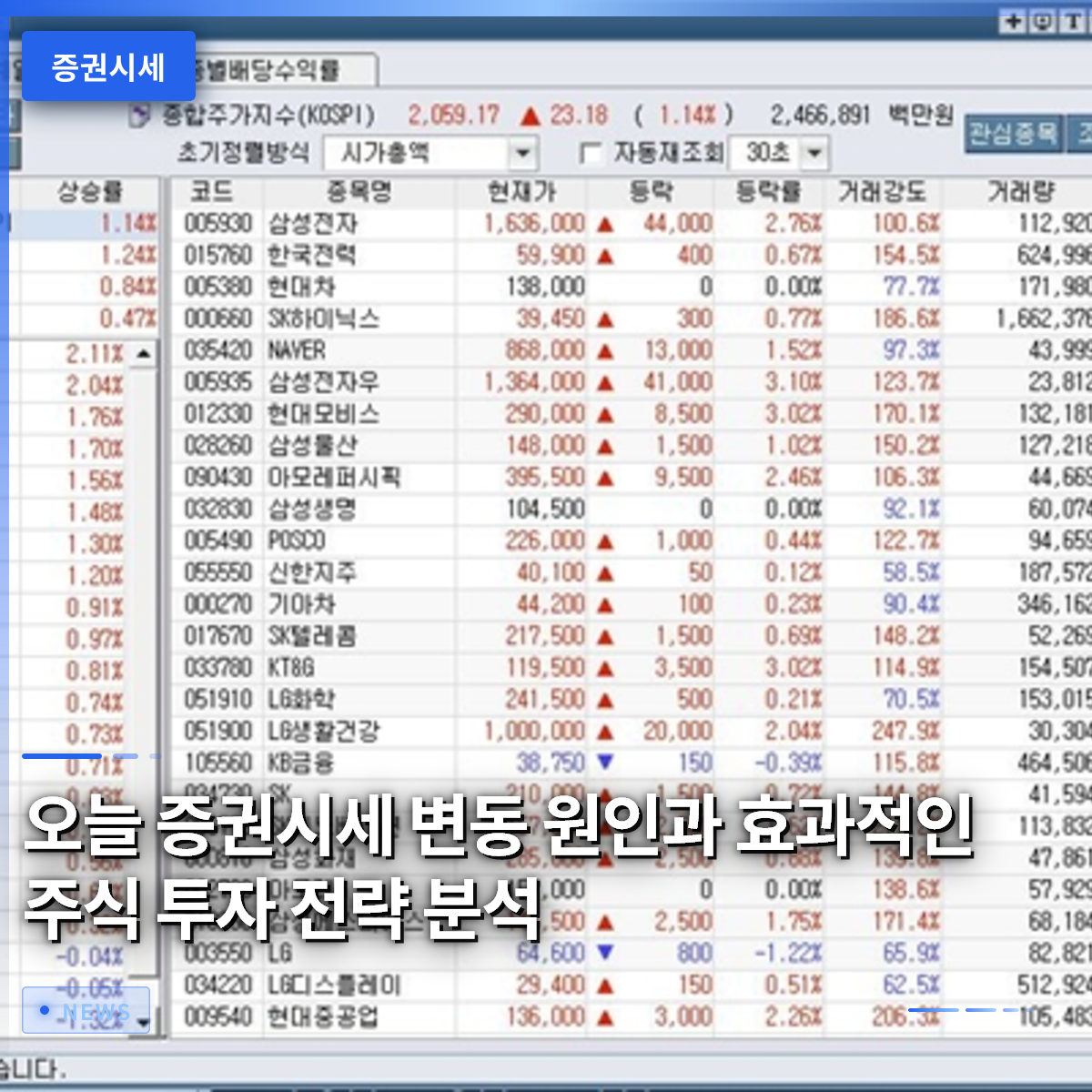1092x1092 pixels.
Task: Open the 시가총액 sort method dropdown
Action: coord(522,153)
